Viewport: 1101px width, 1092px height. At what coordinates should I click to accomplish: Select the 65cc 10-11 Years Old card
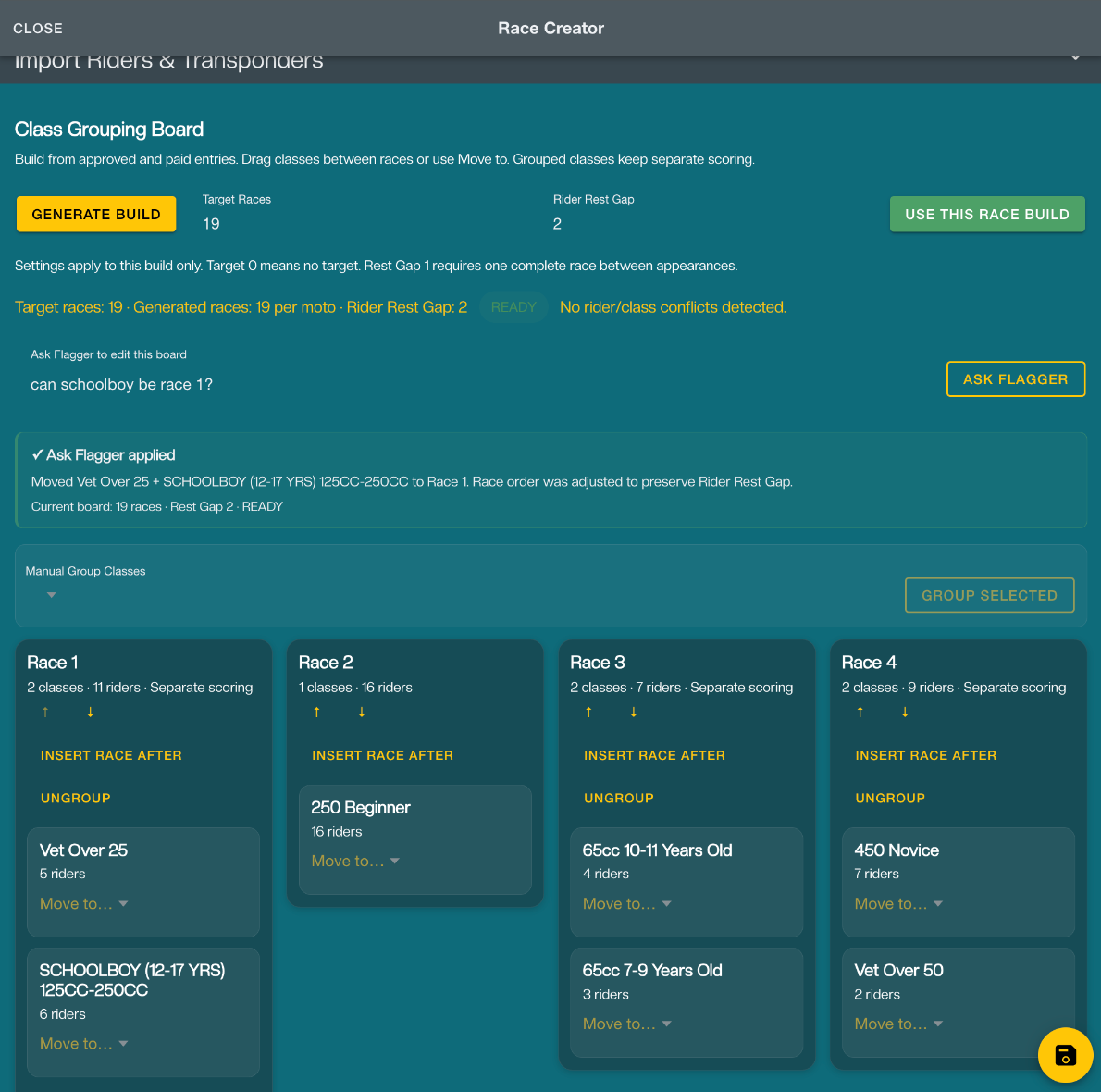click(x=686, y=882)
